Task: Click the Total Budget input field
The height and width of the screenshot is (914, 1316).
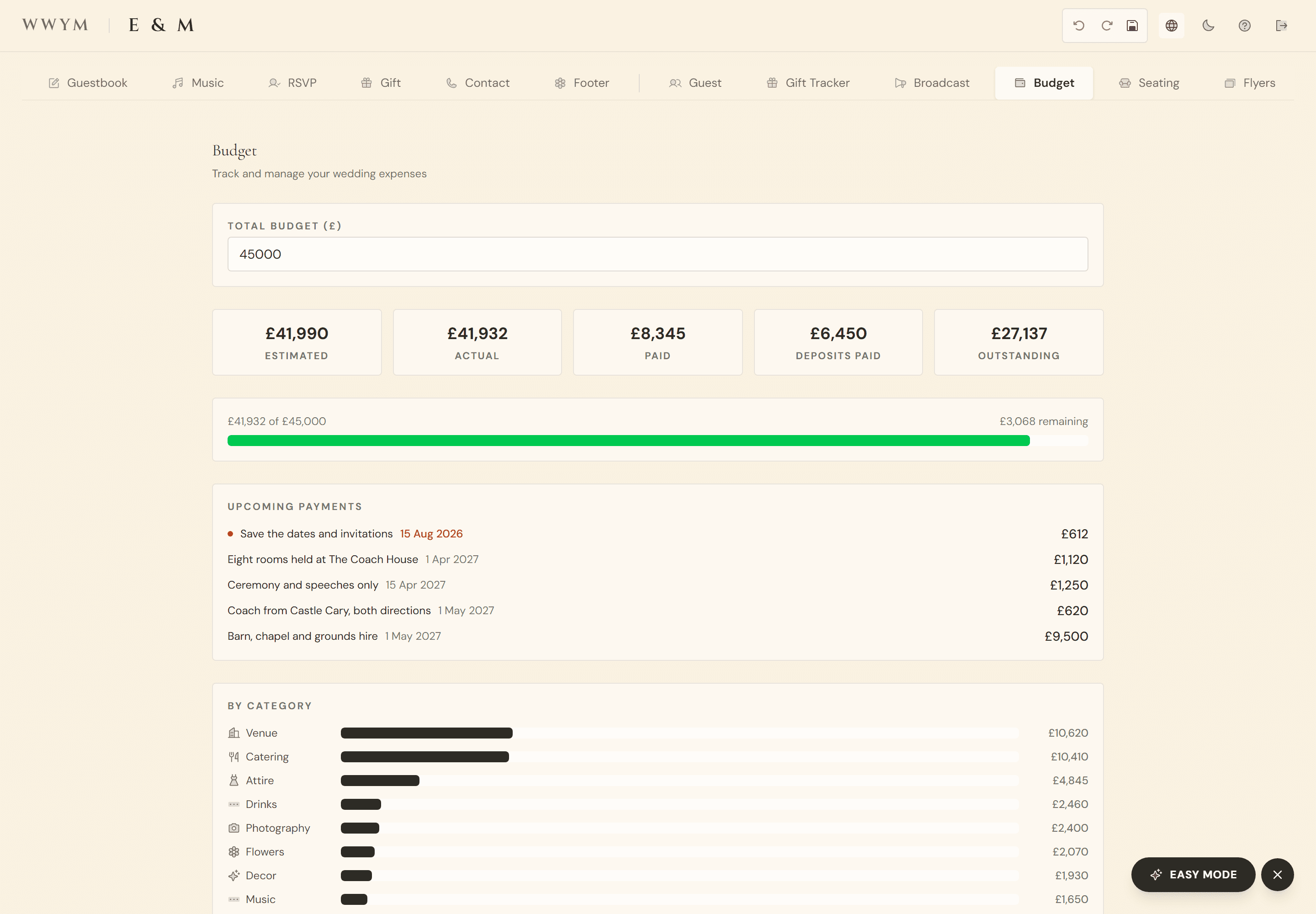Action: click(x=658, y=254)
